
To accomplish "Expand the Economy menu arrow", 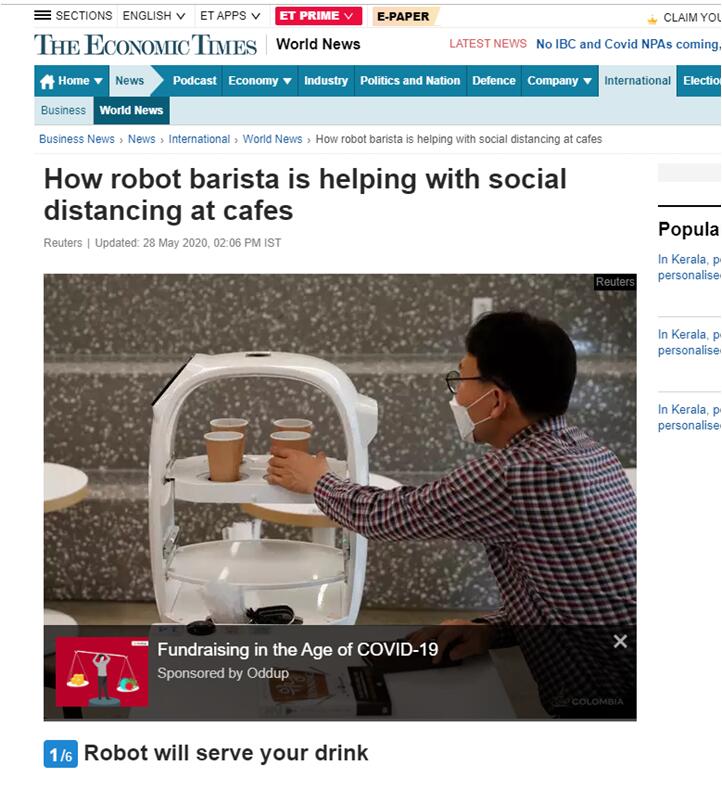I will (287, 81).
